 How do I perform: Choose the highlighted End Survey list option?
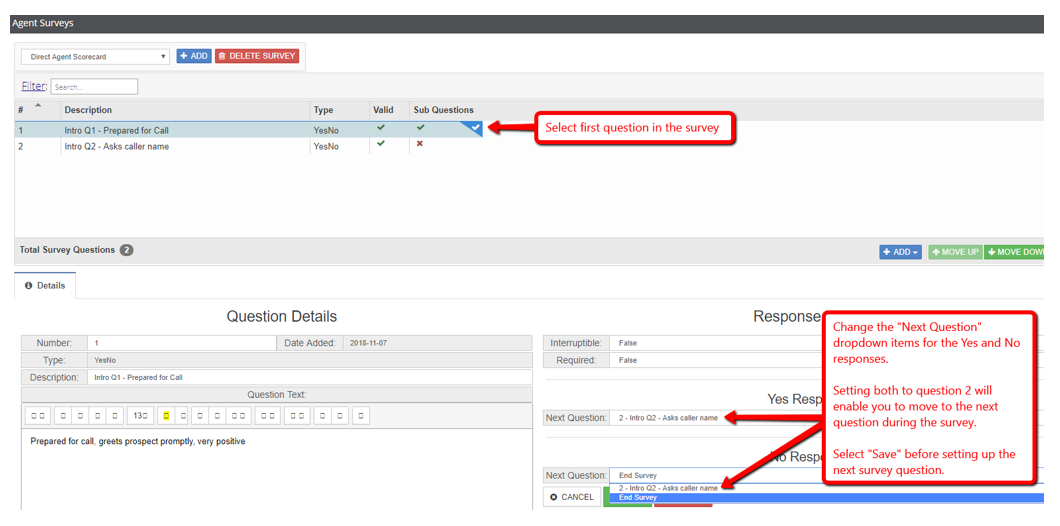(x=826, y=498)
